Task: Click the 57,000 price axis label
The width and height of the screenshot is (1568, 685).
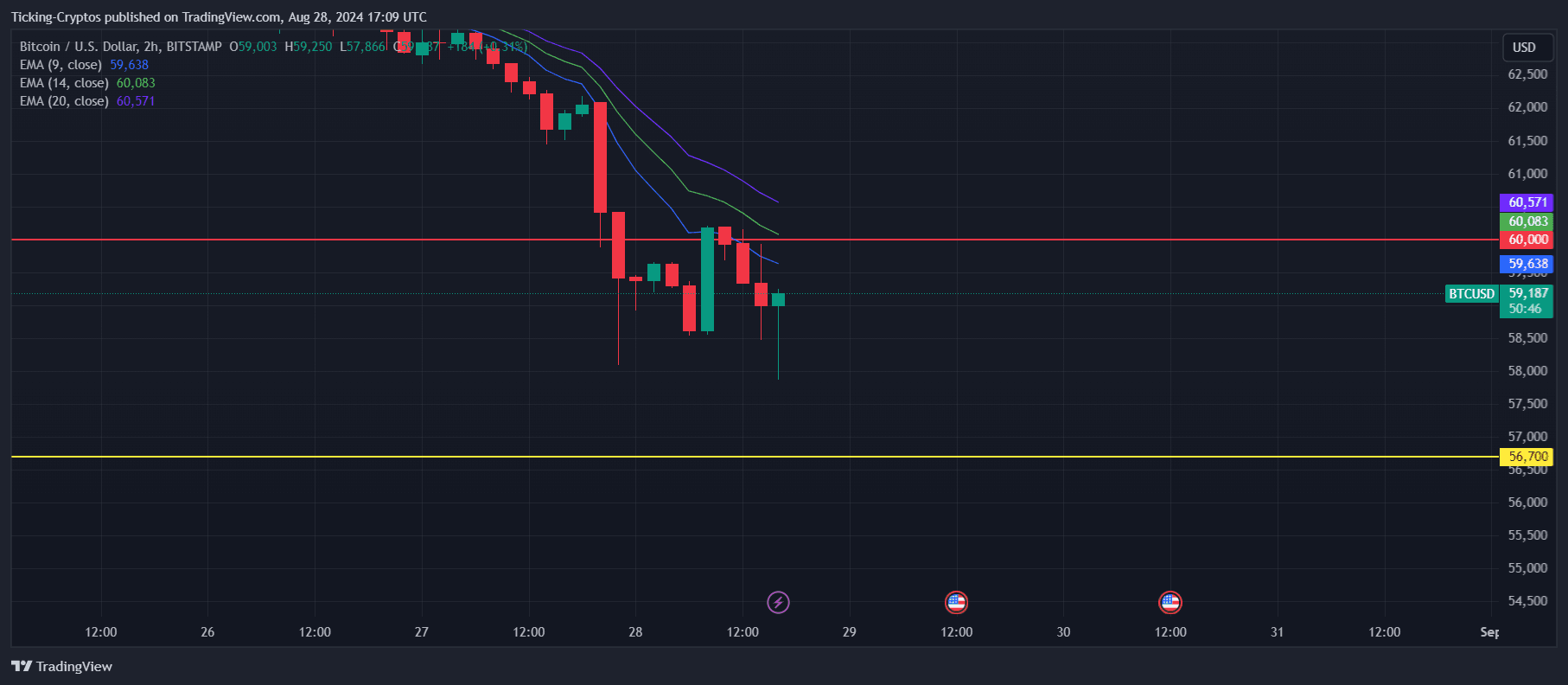Action: 1527,437
